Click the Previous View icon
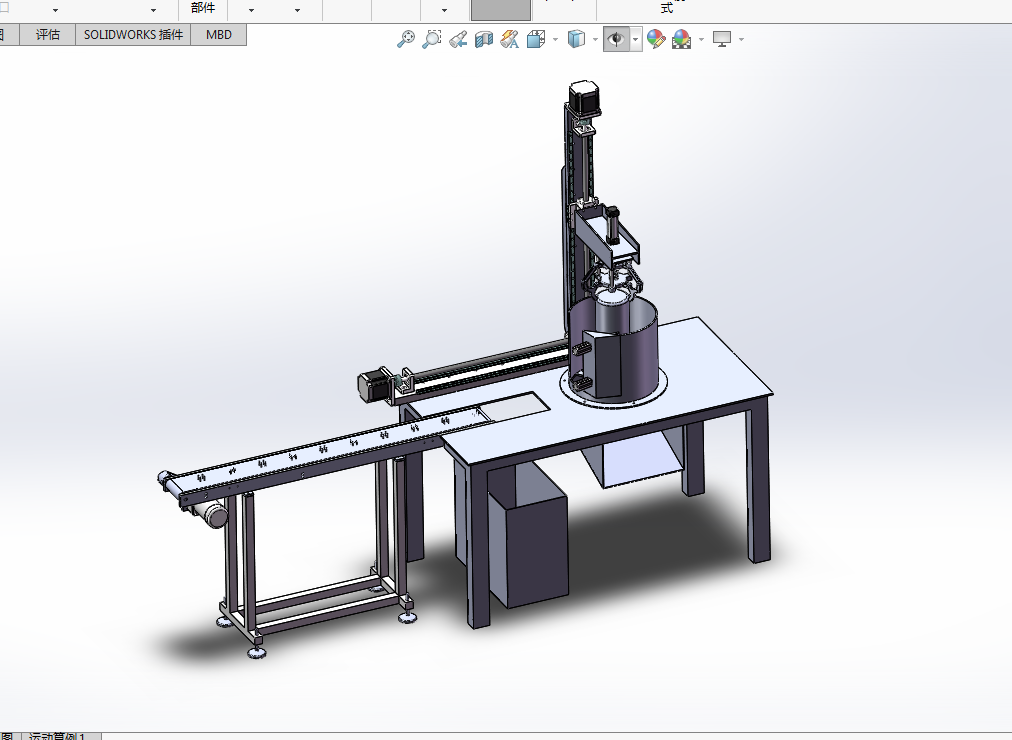Viewport: 1012px width, 740px height. 458,39
